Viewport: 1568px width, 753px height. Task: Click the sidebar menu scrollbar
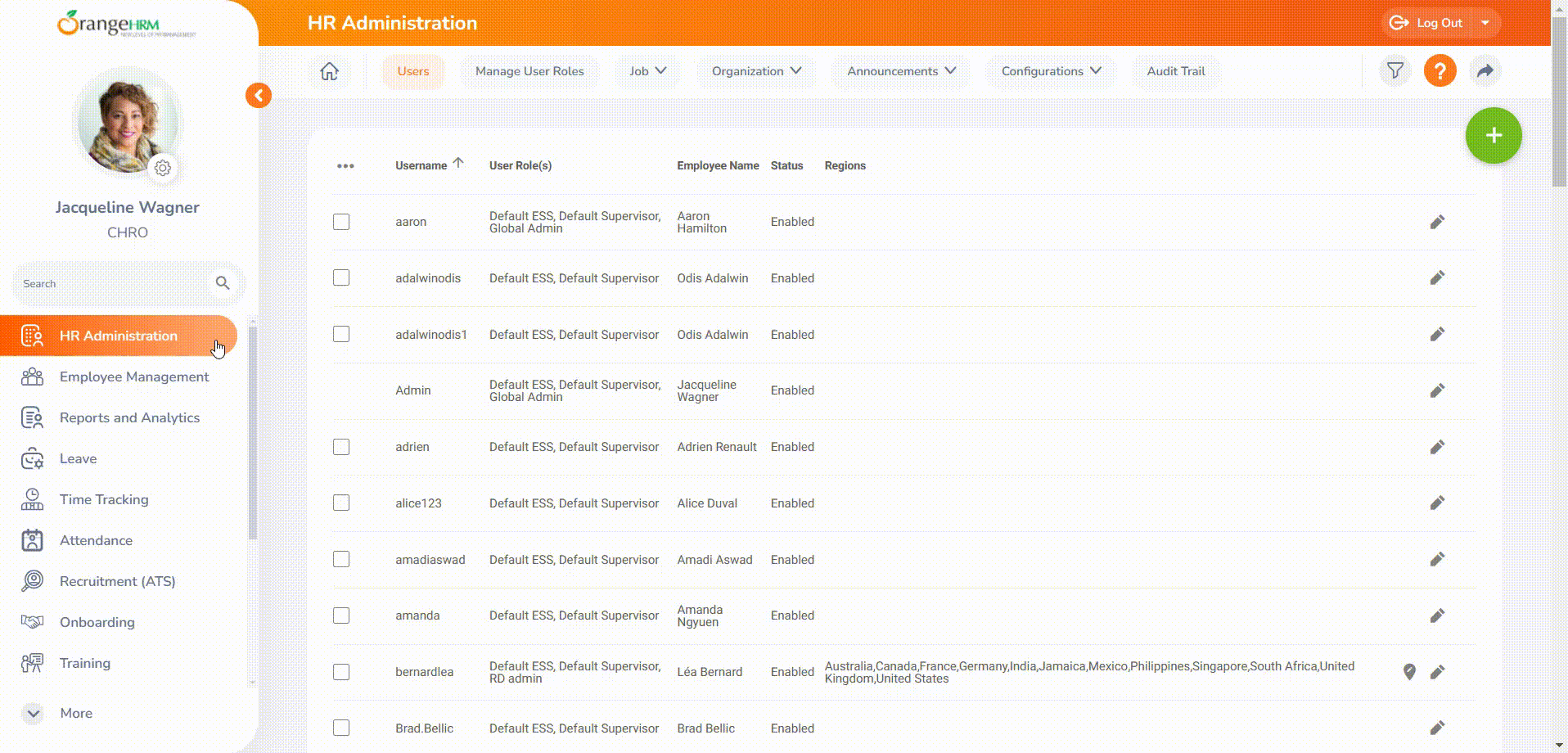pos(252,432)
